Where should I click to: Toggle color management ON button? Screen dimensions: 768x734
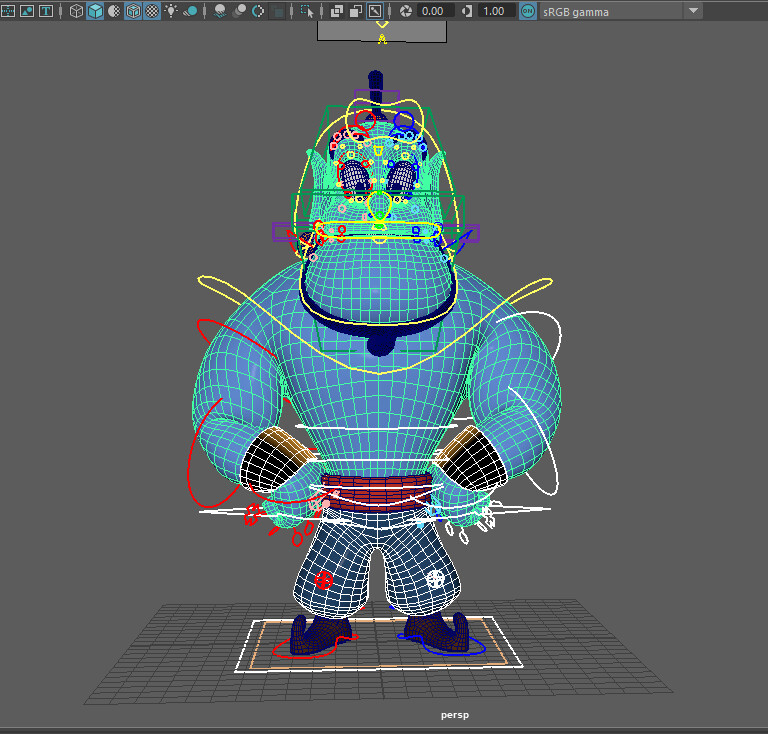(528, 11)
